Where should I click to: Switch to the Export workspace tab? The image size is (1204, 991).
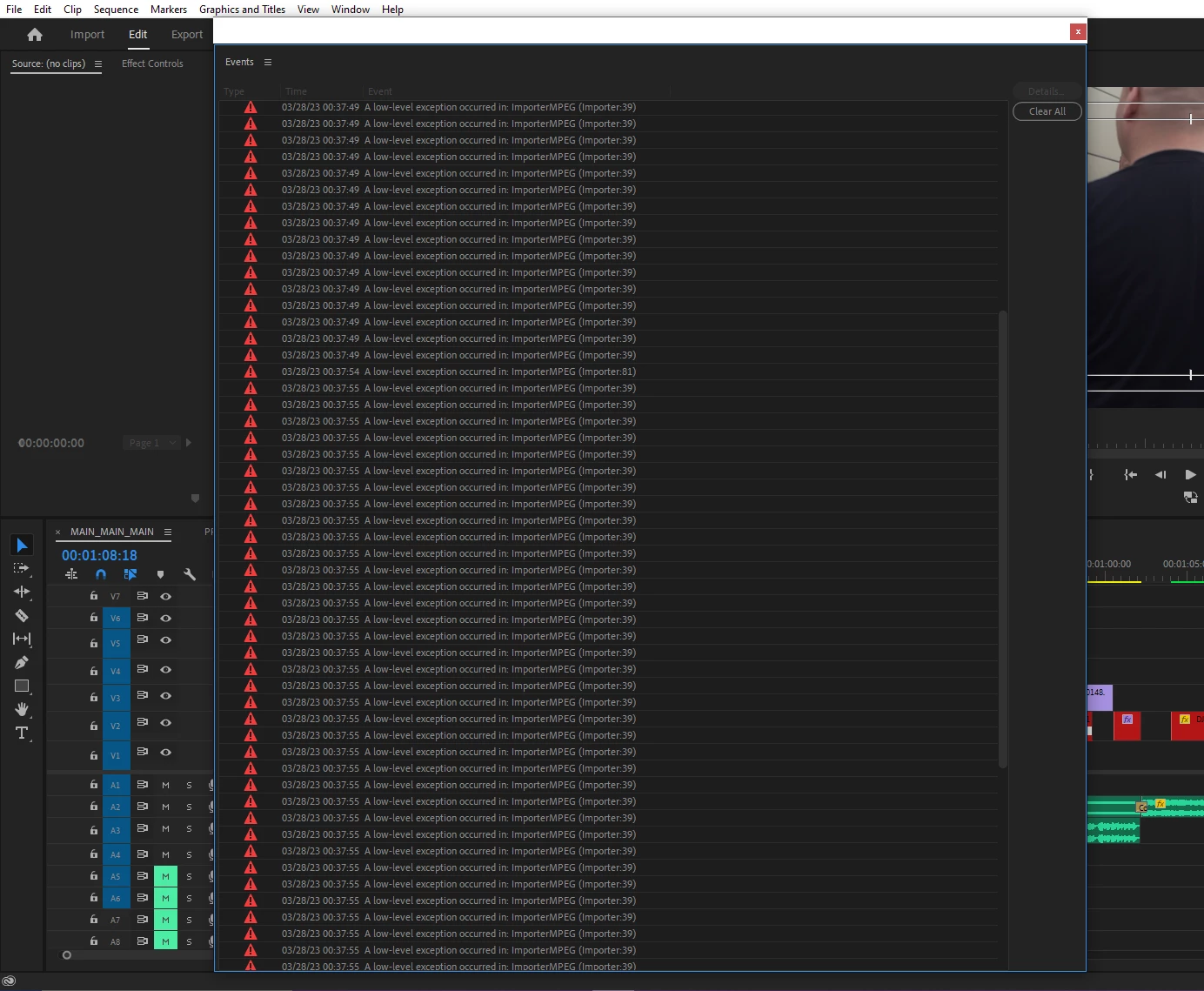pyautogui.click(x=187, y=35)
